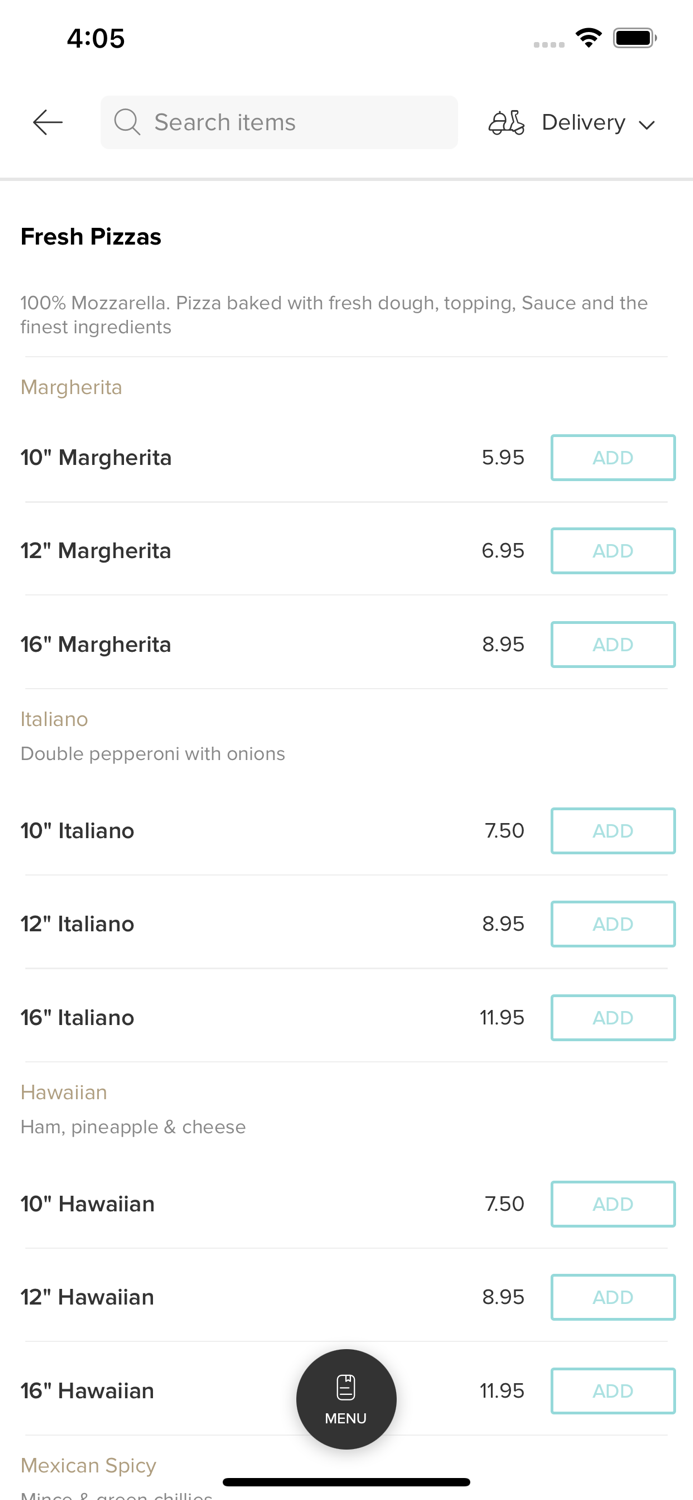Add 10" Italiano to order
This screenshot has height=1500, width=693.
(613, 831)
